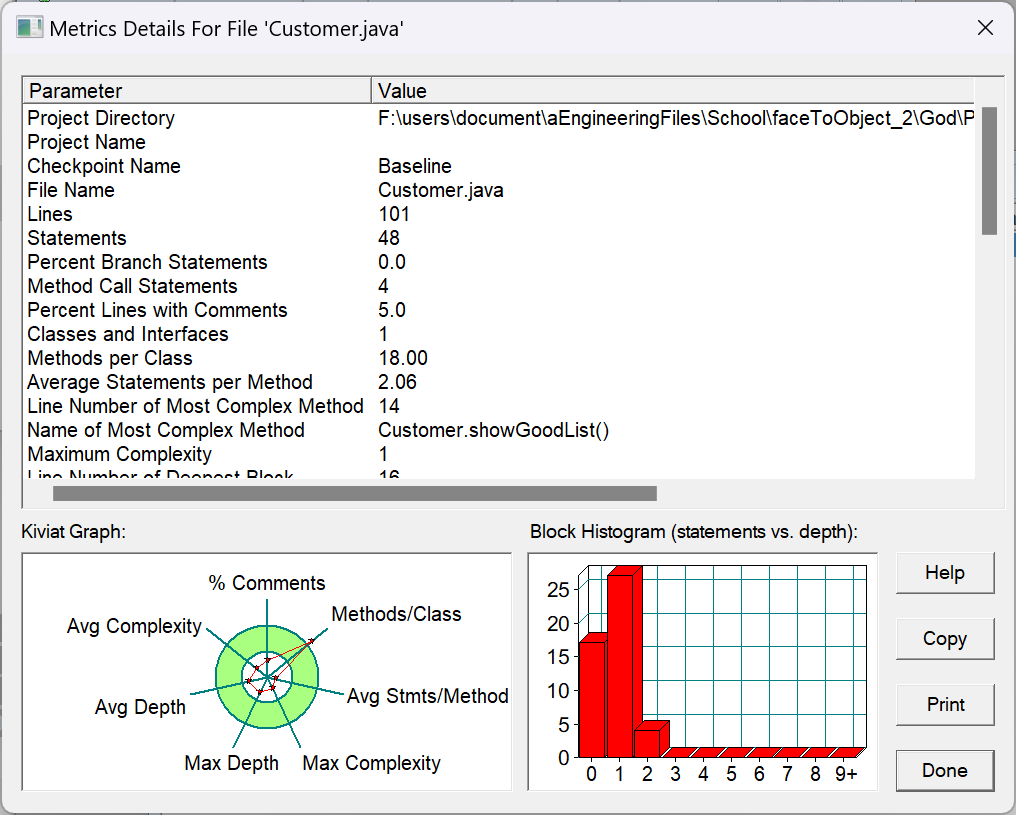The image size is (1016, 815).
Task: Click the 'Avg Complexity' axis label
Action: click(134, 626)
